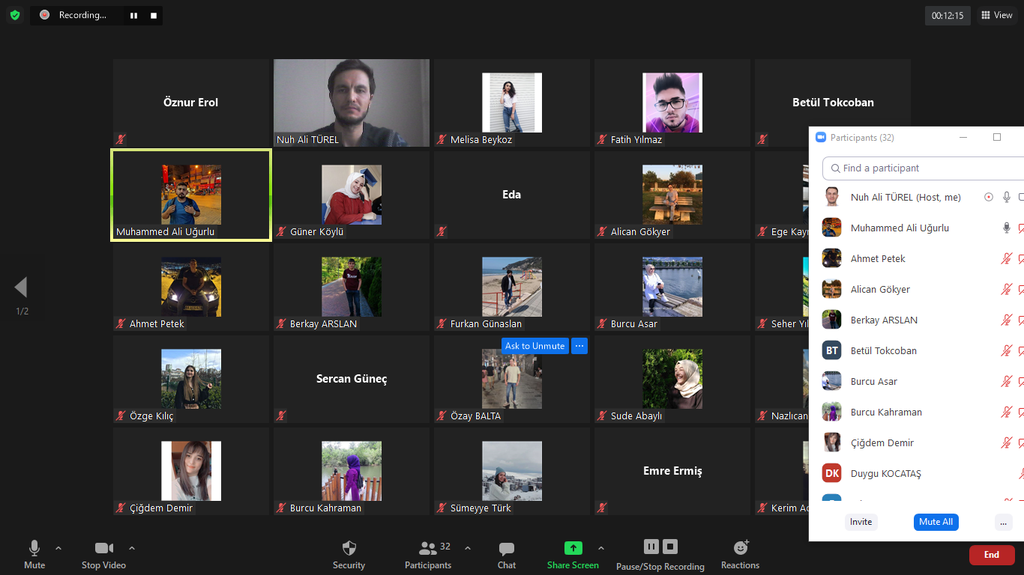1024x575 pixels.
Task: Click the DK avatar for Duygu KOCATAŞ
Action: click(x=831, y=473)
